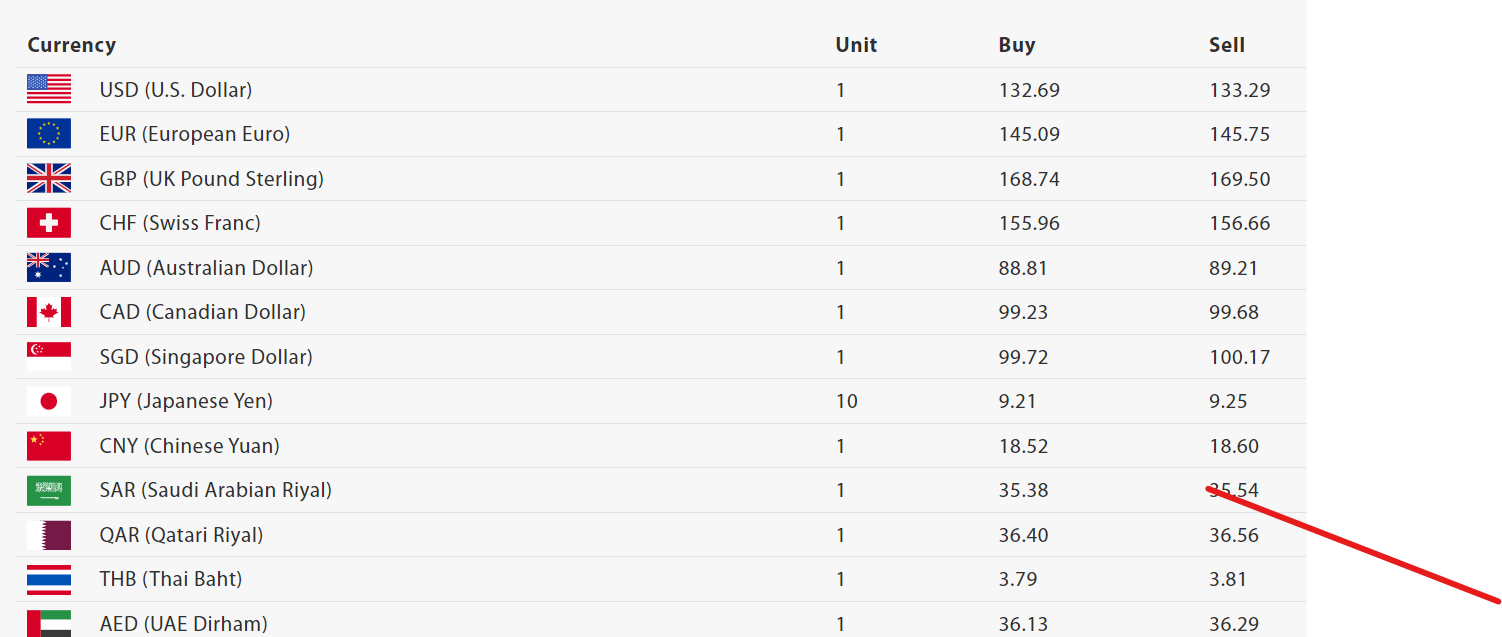The image size is (1502, 637).
Task: Click the Sell column header
Action: (1227, 45)
